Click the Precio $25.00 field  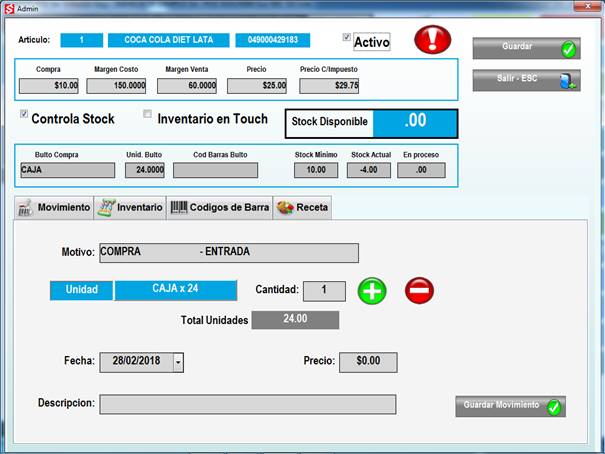pyautogui.click(x=257, y=86)
